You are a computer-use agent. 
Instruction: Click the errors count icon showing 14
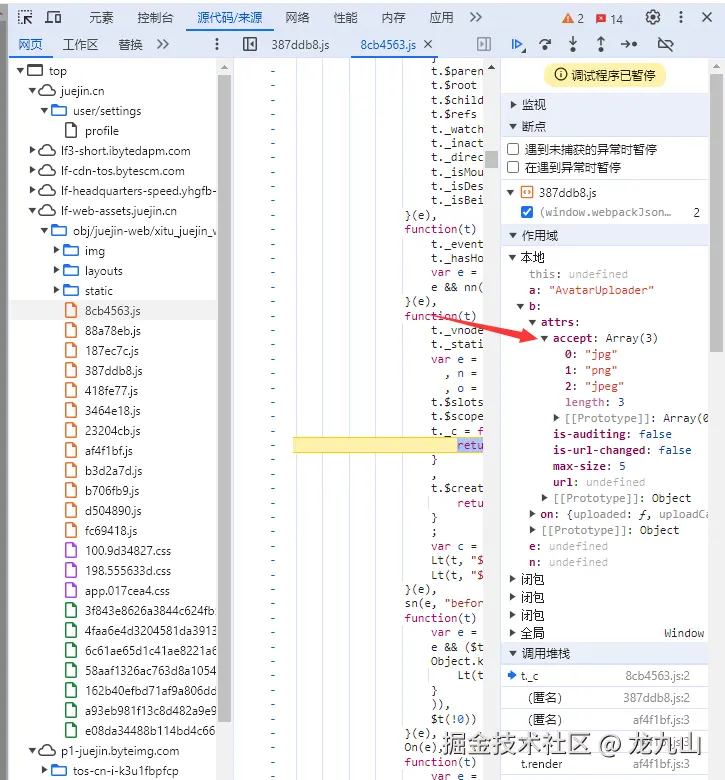610,19
